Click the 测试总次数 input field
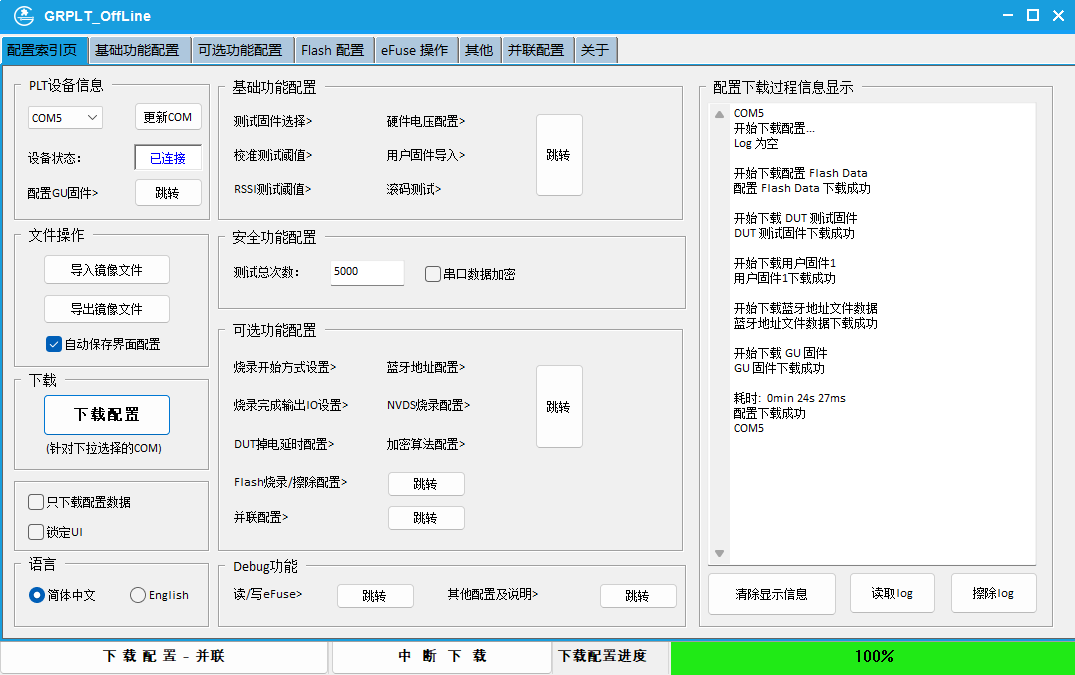Screen dimensions: 1075x675 click(x=367, y=272)
